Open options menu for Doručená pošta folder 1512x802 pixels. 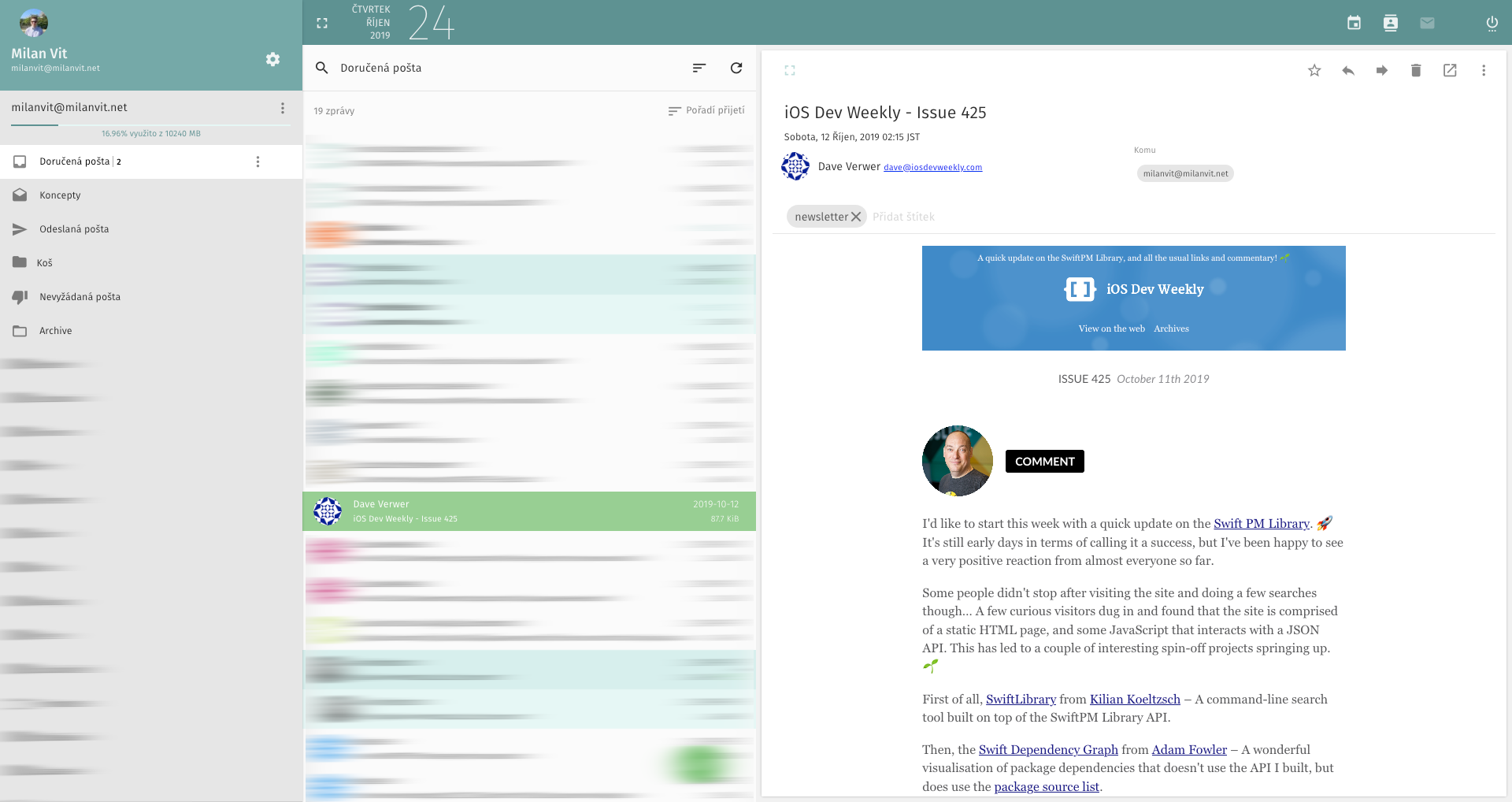258,162
